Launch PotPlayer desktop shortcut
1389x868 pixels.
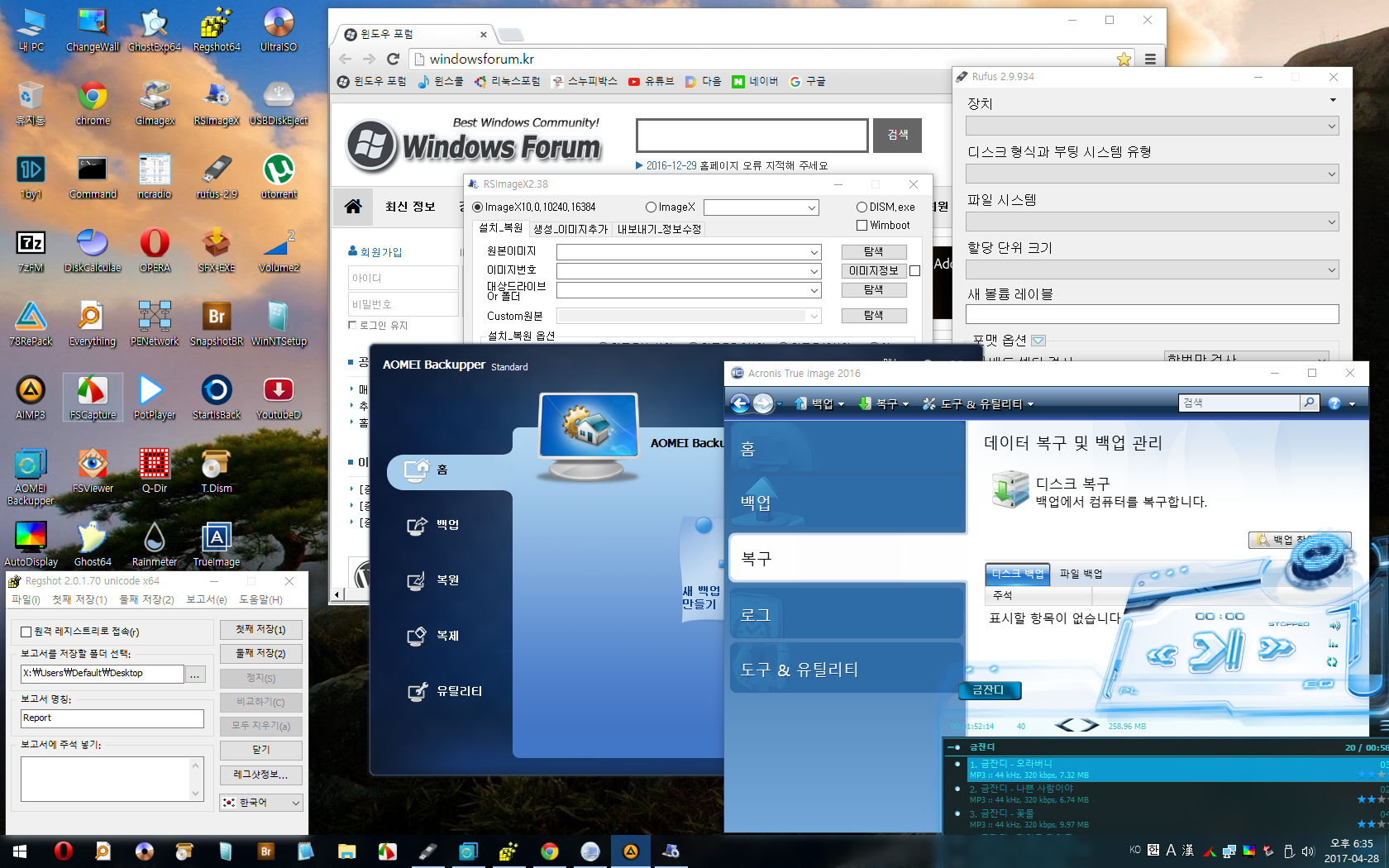pyautogui.click(x=155, y=398)
